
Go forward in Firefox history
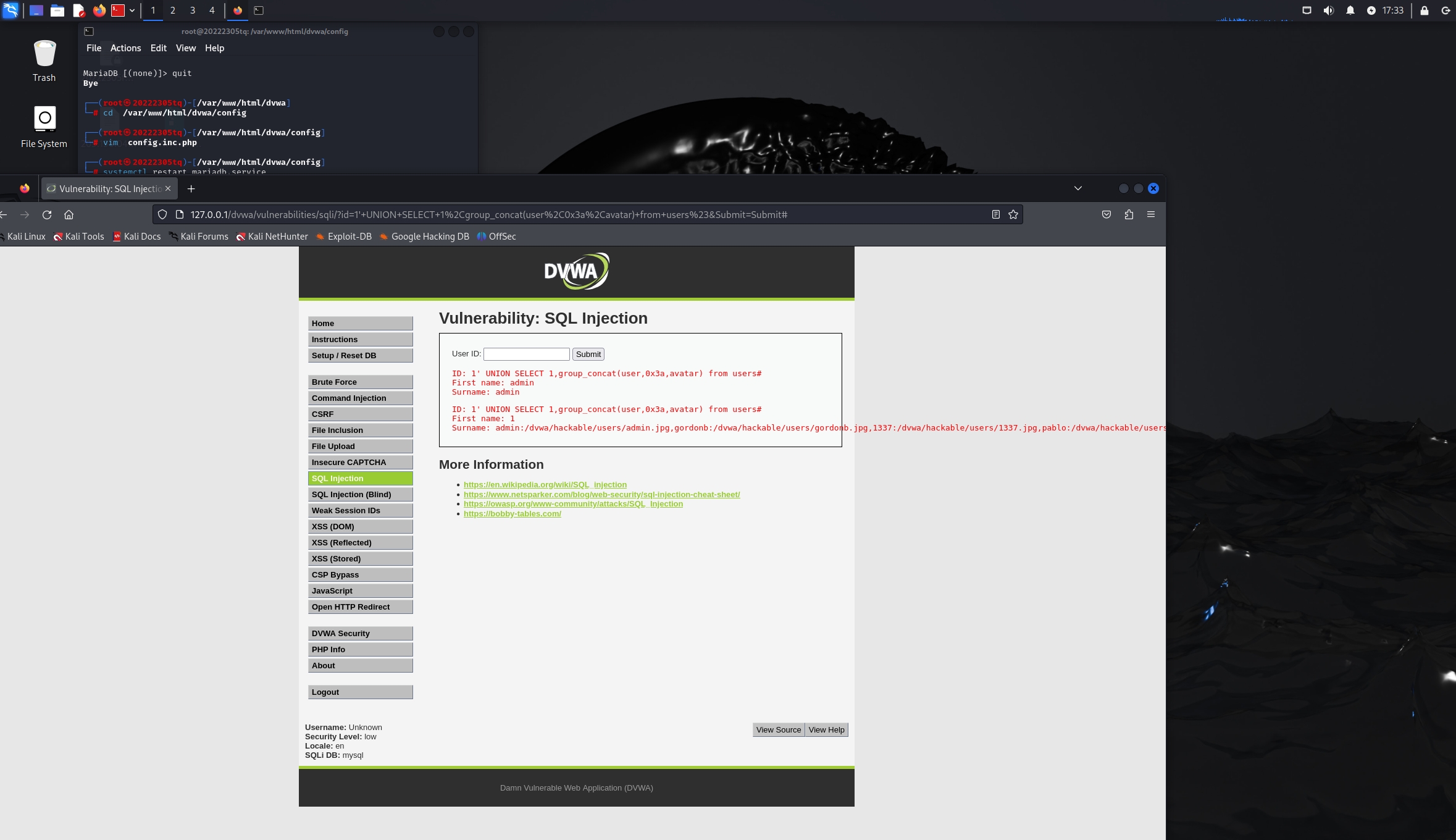pos(25,215)
